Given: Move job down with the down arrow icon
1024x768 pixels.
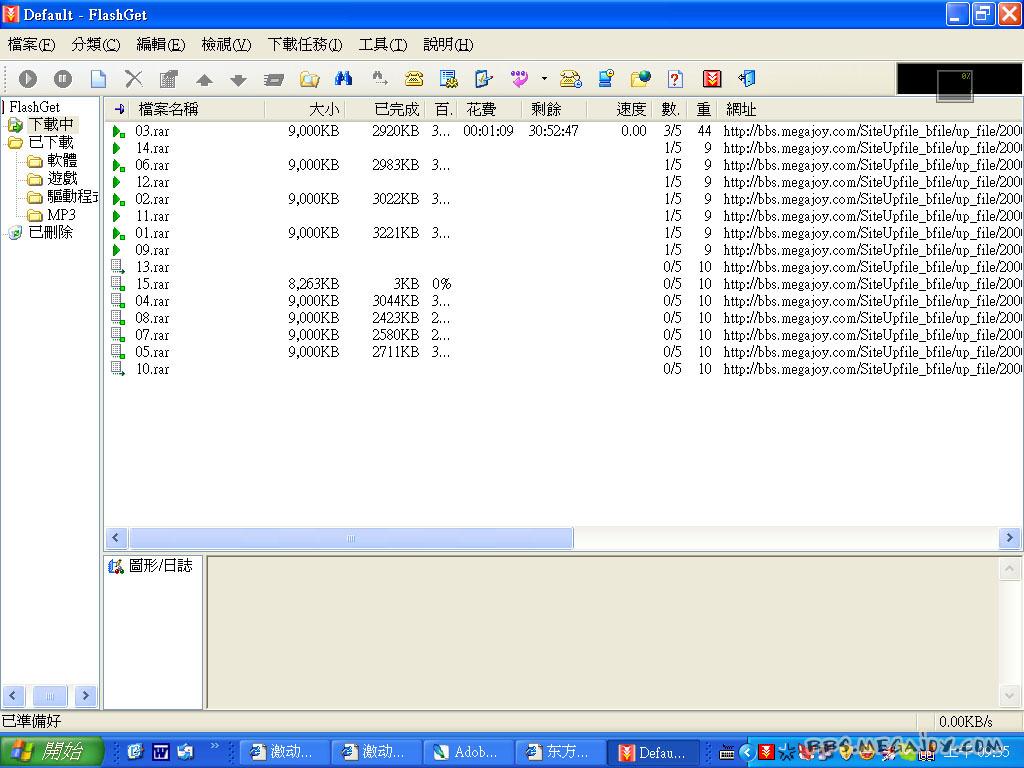Looking at the screenshot, I should pos(238,80).
